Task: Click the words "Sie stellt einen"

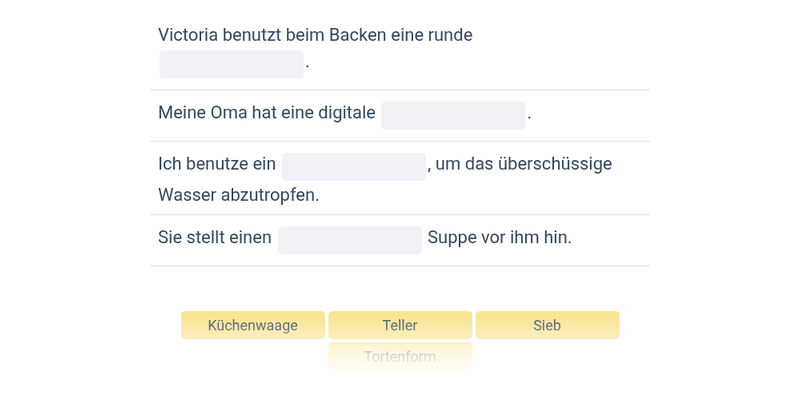Action: 215,238
